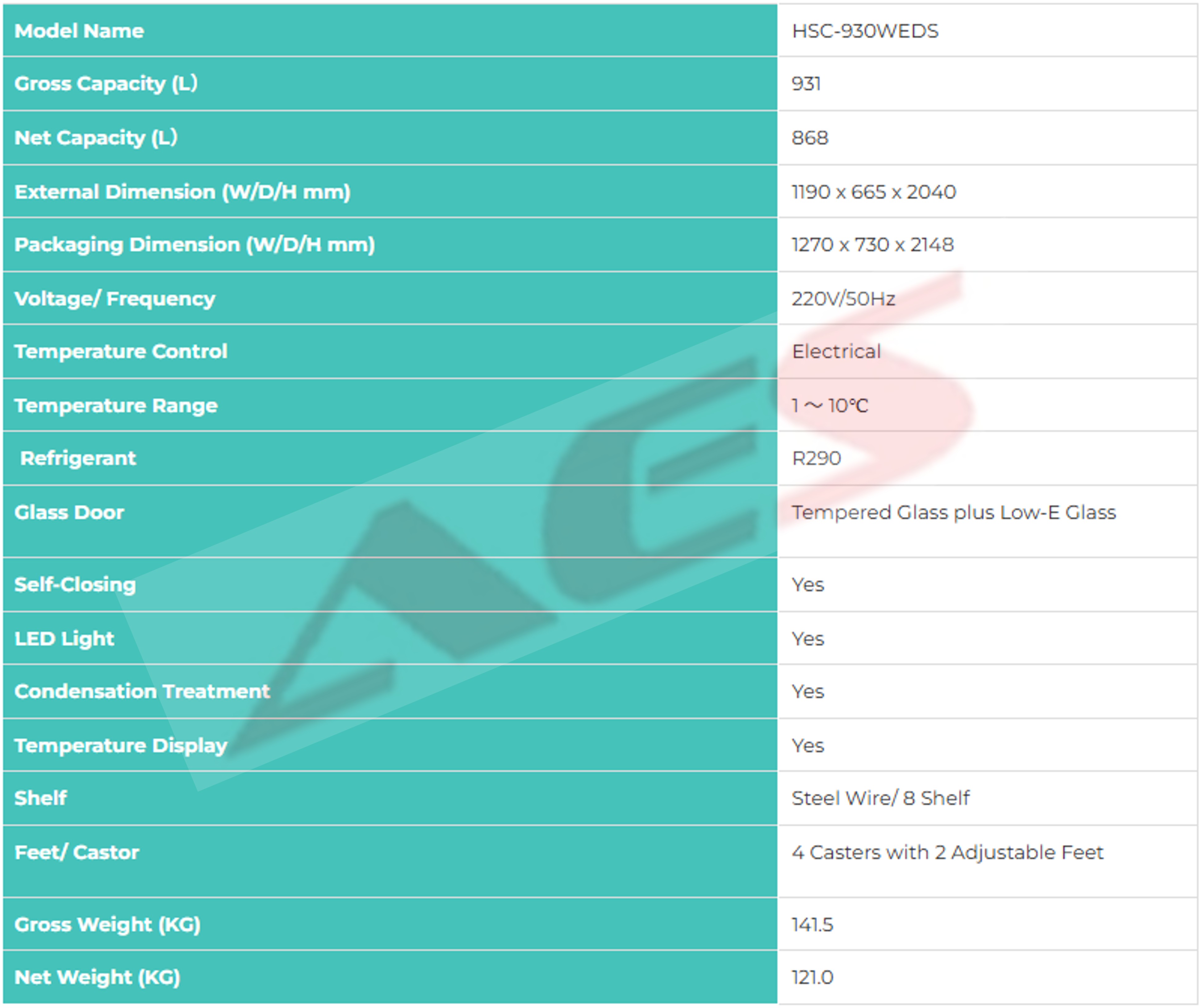Select the 'Yes' value for Self-Closing
The width and height of the screenshot is (1203, 1008).
(x=808, y=584)
